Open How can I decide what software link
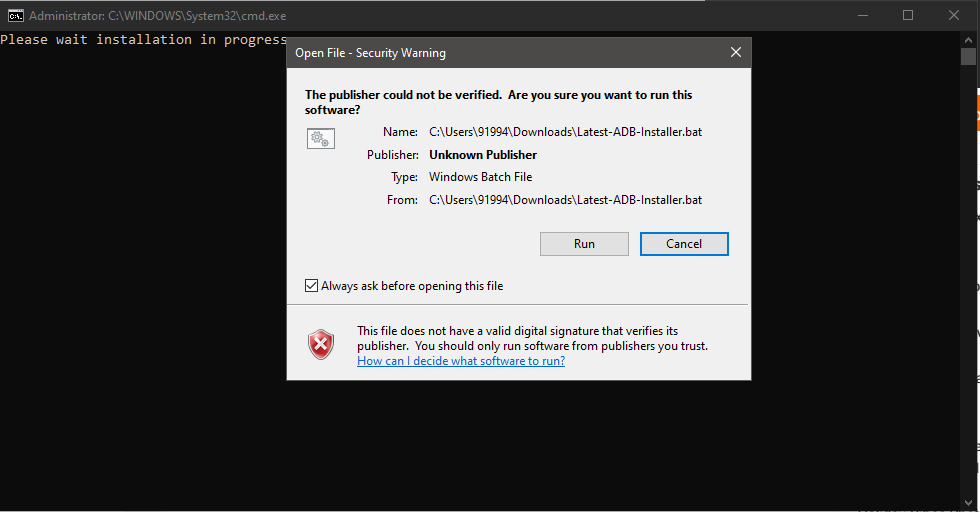 click(x=461, y=361)
